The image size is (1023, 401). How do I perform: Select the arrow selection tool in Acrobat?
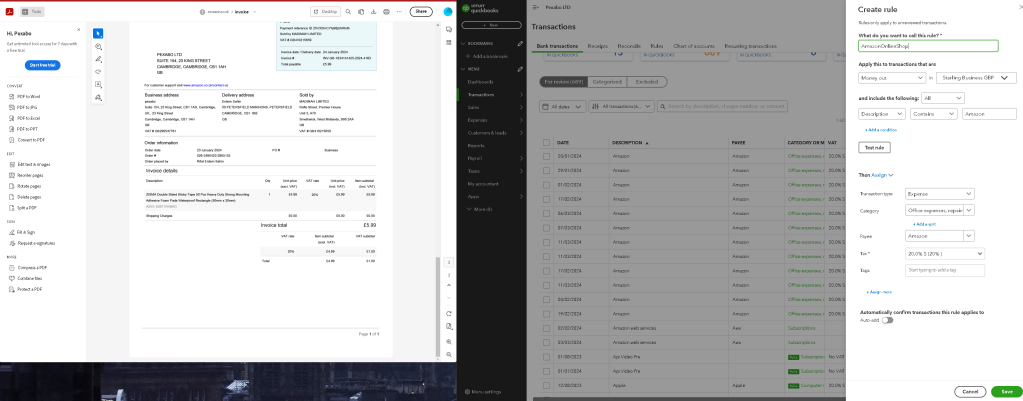(98, 34)
